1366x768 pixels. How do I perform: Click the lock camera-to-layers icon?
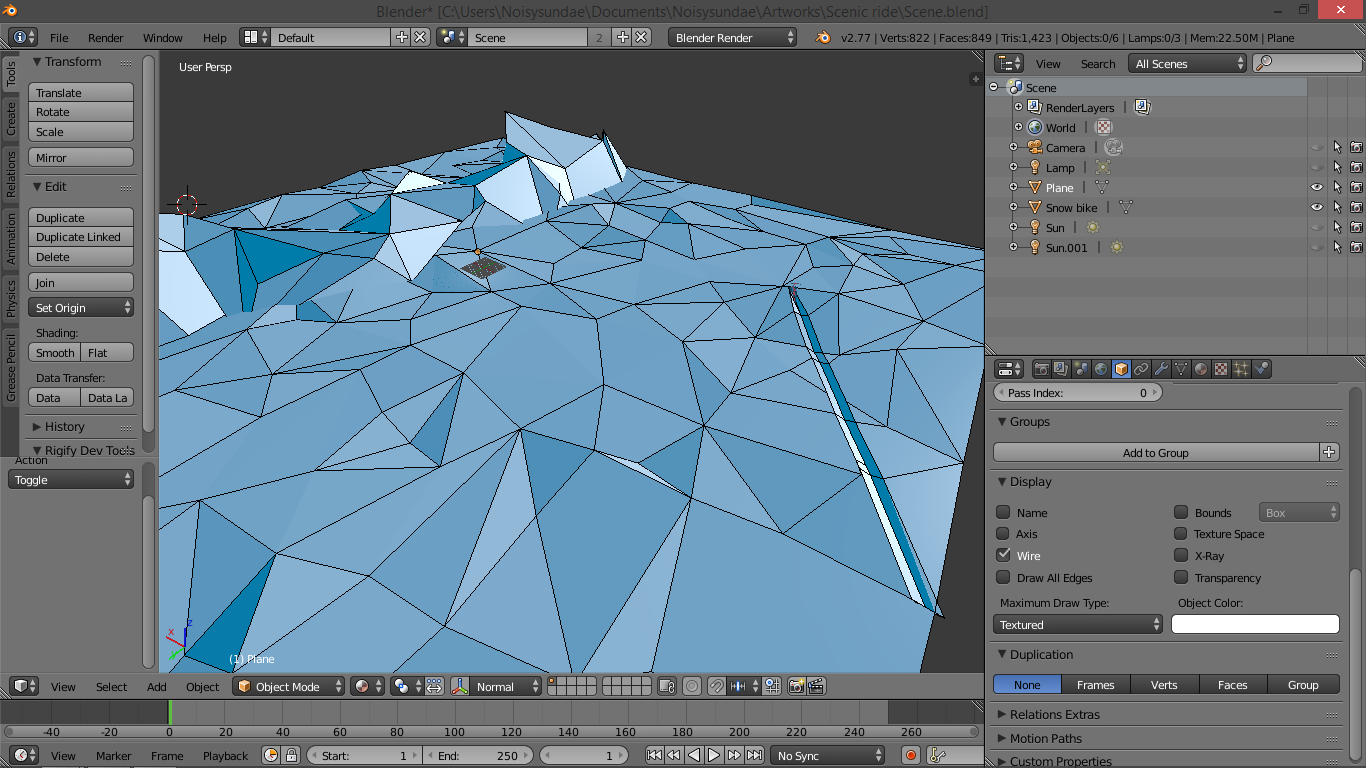point(667,686)
